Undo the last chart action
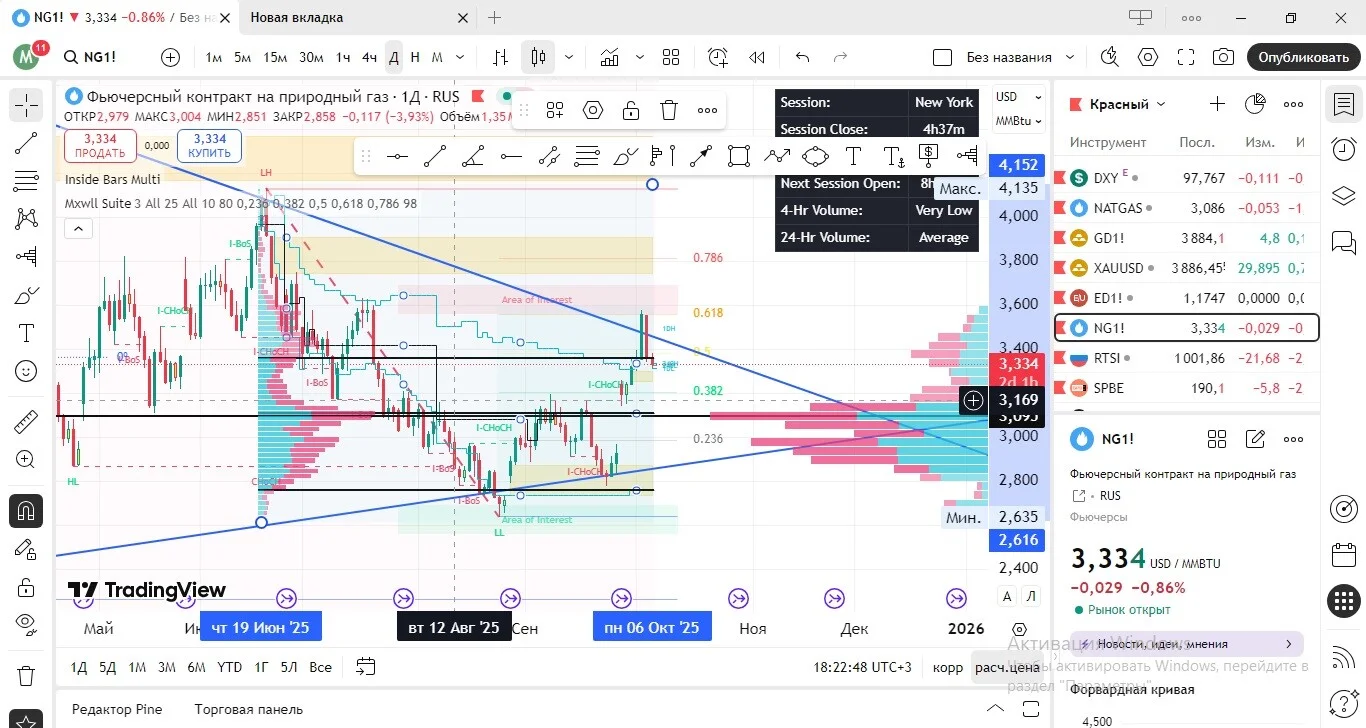 click(802, 57)
